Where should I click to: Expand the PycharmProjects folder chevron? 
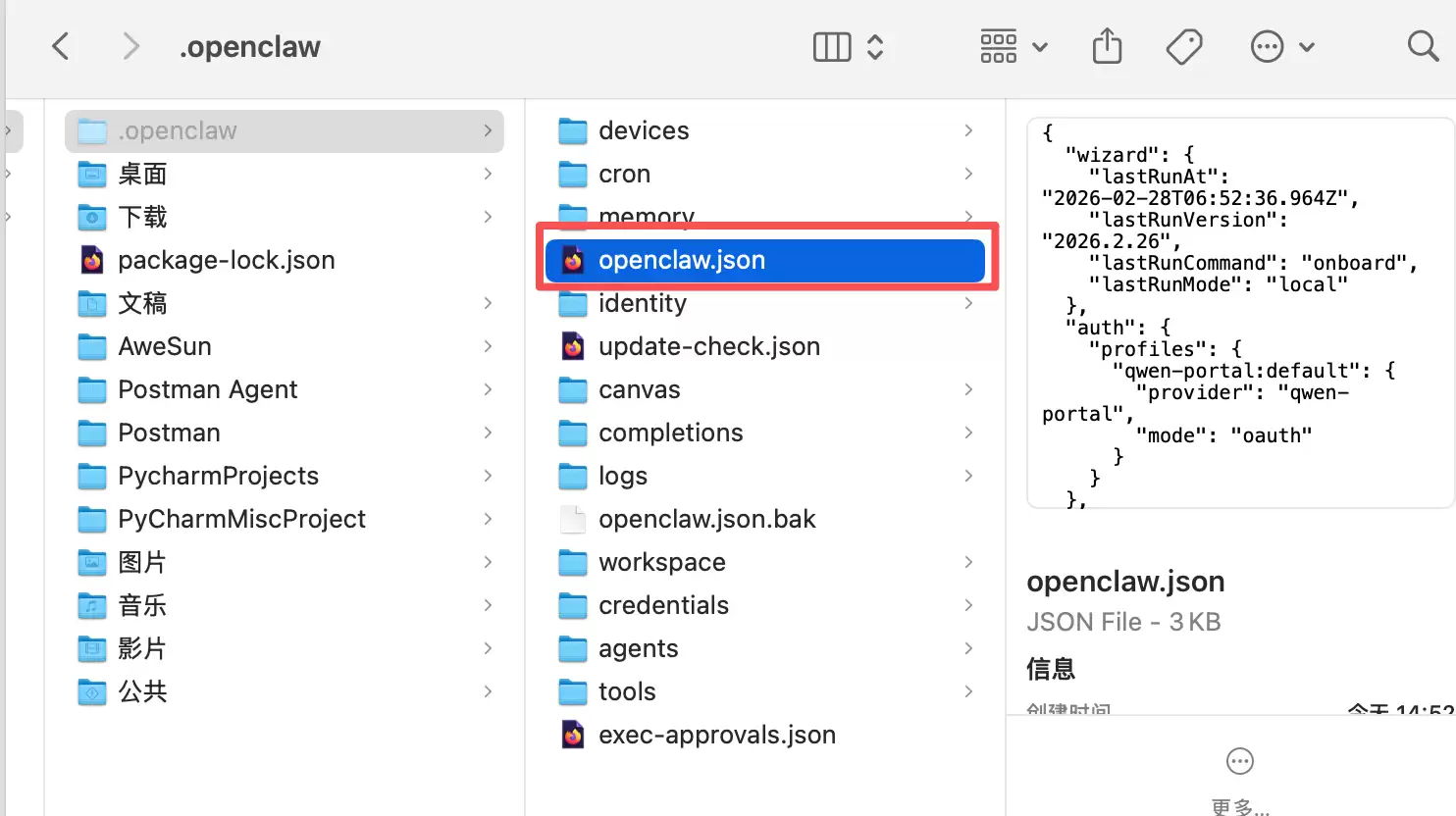488,476
